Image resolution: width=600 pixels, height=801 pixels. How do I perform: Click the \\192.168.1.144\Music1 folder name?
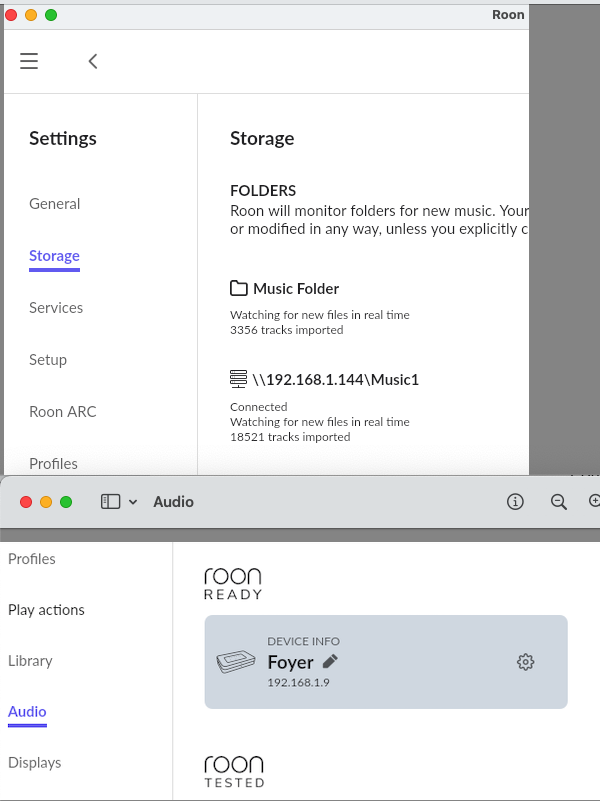(x=335, y=380)
